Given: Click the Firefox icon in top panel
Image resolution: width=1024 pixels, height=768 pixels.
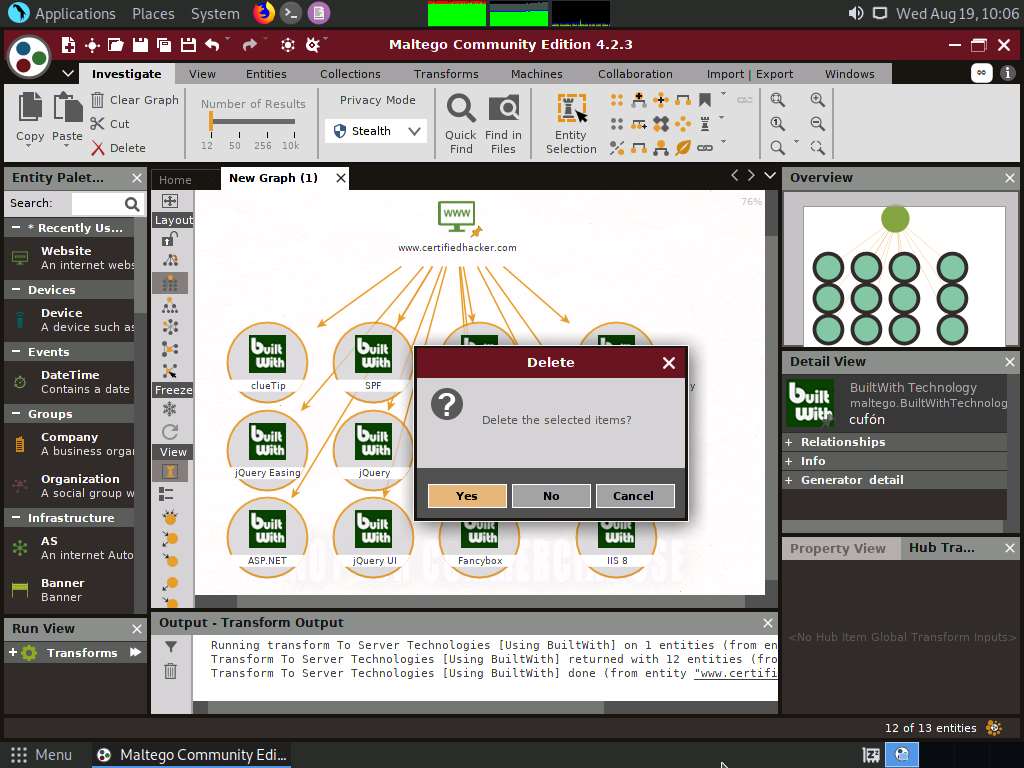Looking at the screenshot, I should pyautogui.click(x=264, y=13).
